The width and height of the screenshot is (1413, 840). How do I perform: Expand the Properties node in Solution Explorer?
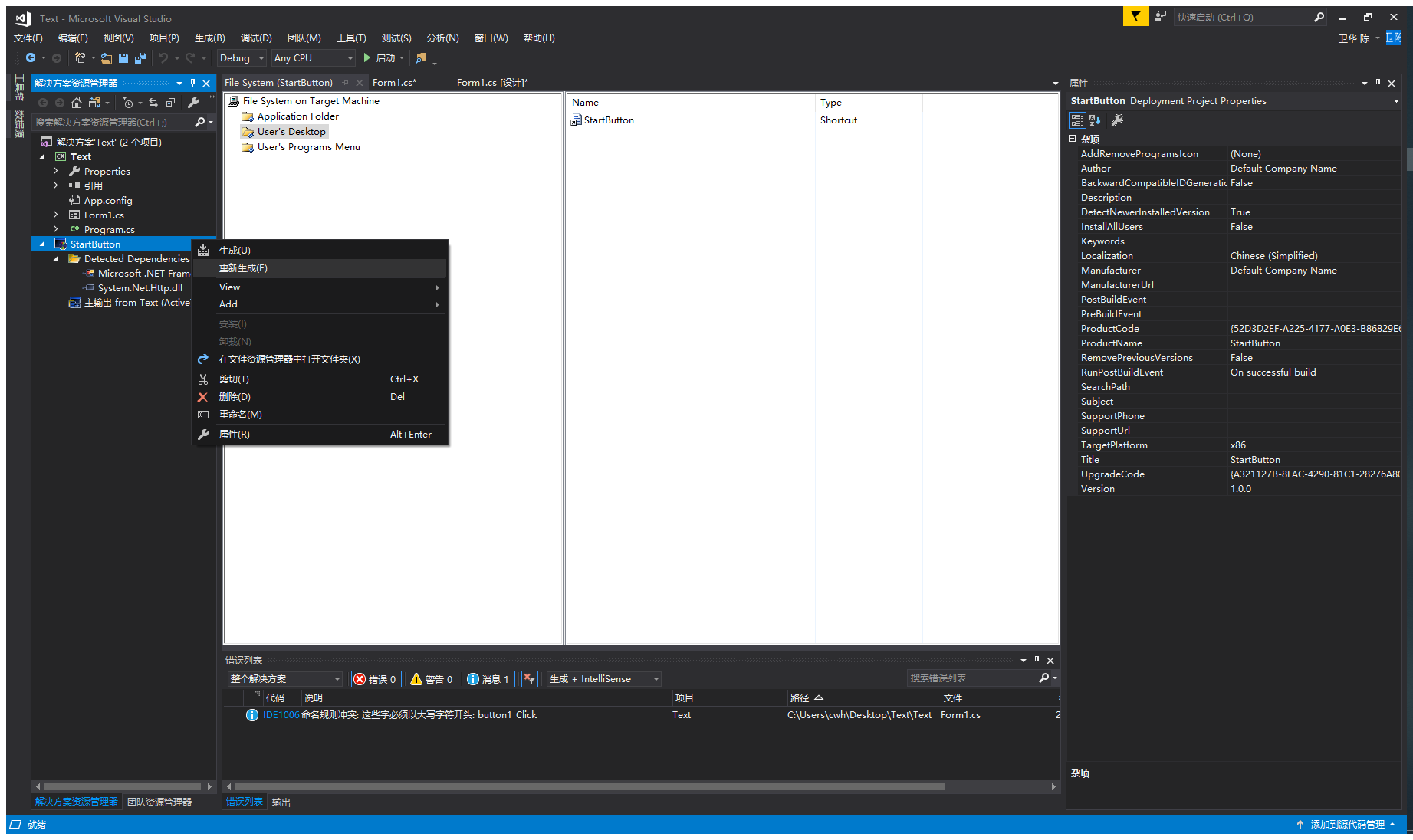click(x=55, y=171)
